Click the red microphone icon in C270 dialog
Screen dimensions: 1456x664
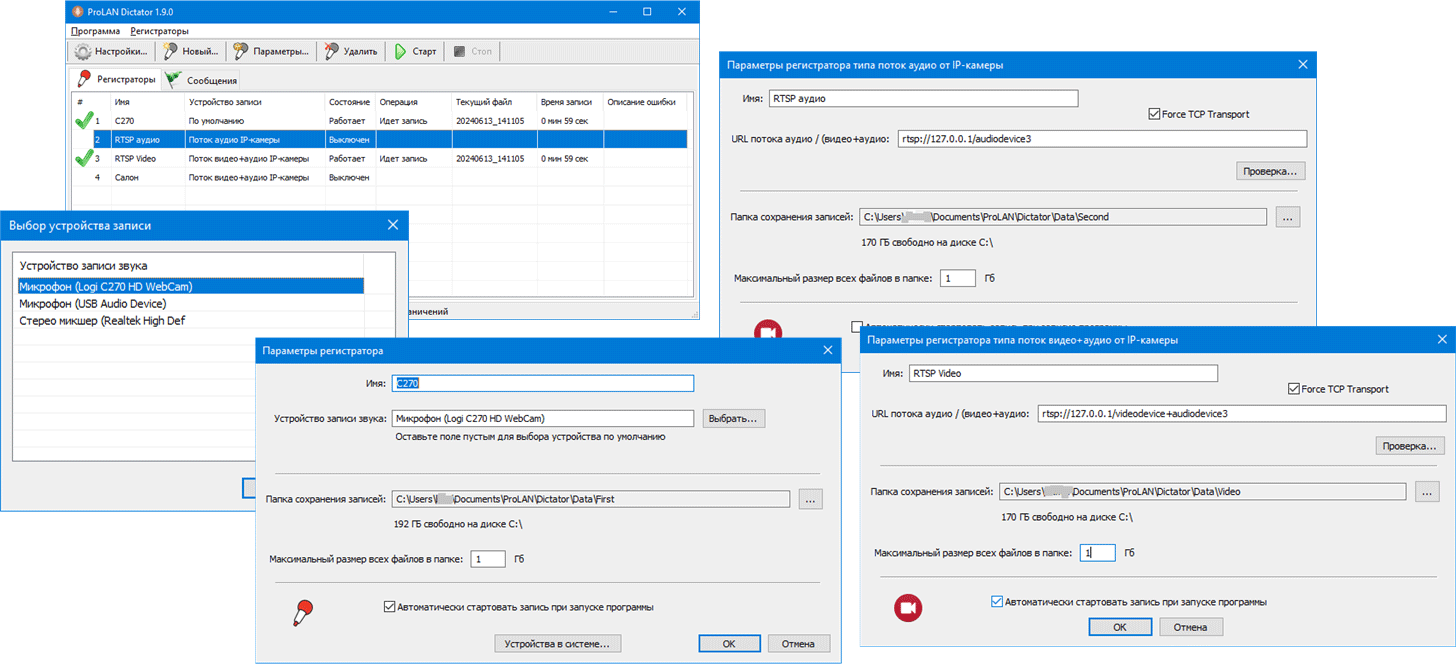303,612
